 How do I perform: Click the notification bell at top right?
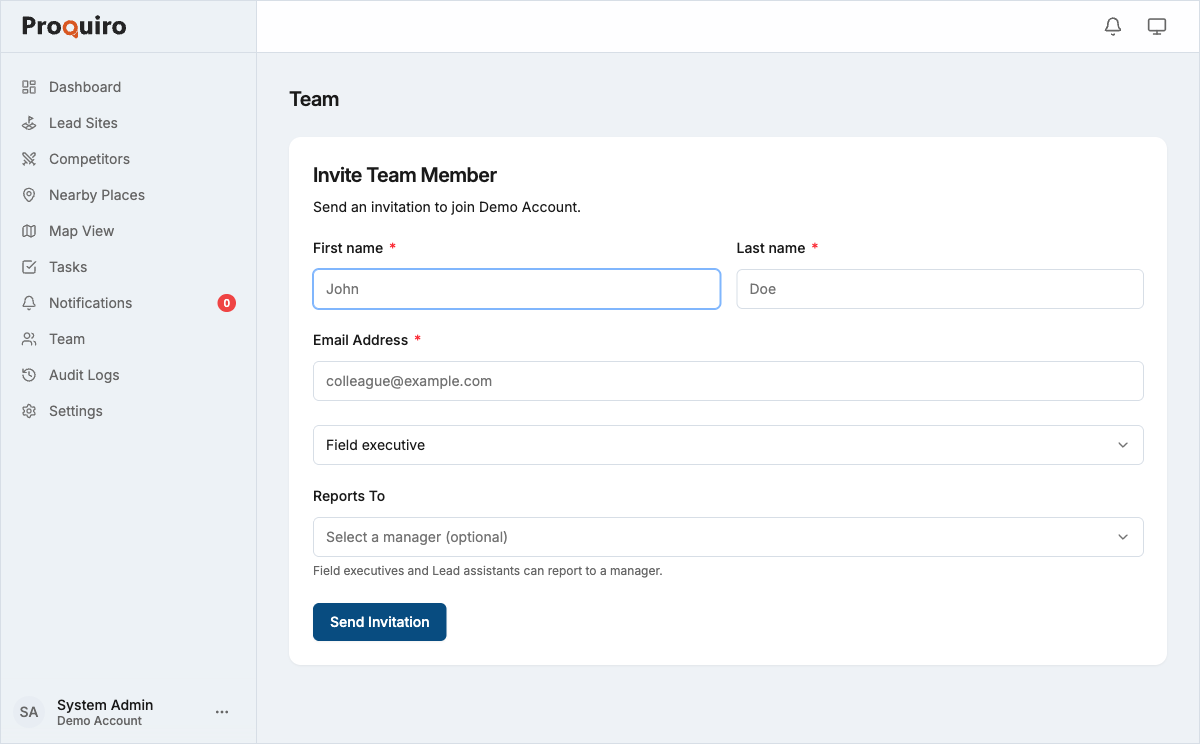tap(1113, 26)
